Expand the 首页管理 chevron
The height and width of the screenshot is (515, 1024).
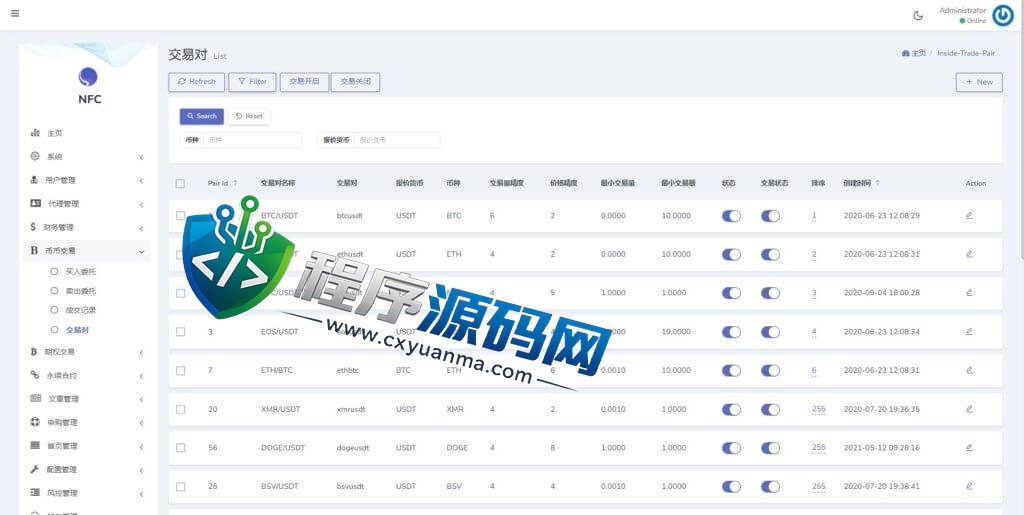pyautogui.click(x=141, y=447)
